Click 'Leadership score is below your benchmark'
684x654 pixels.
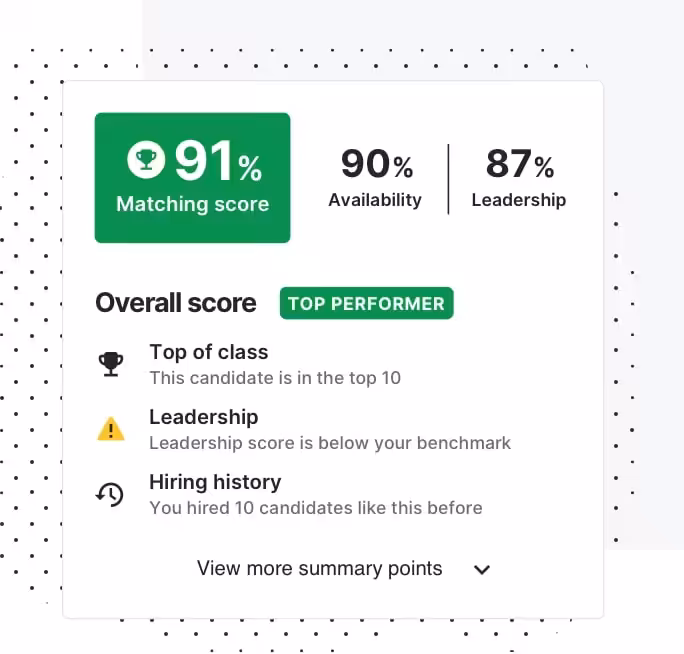[330, 443]
